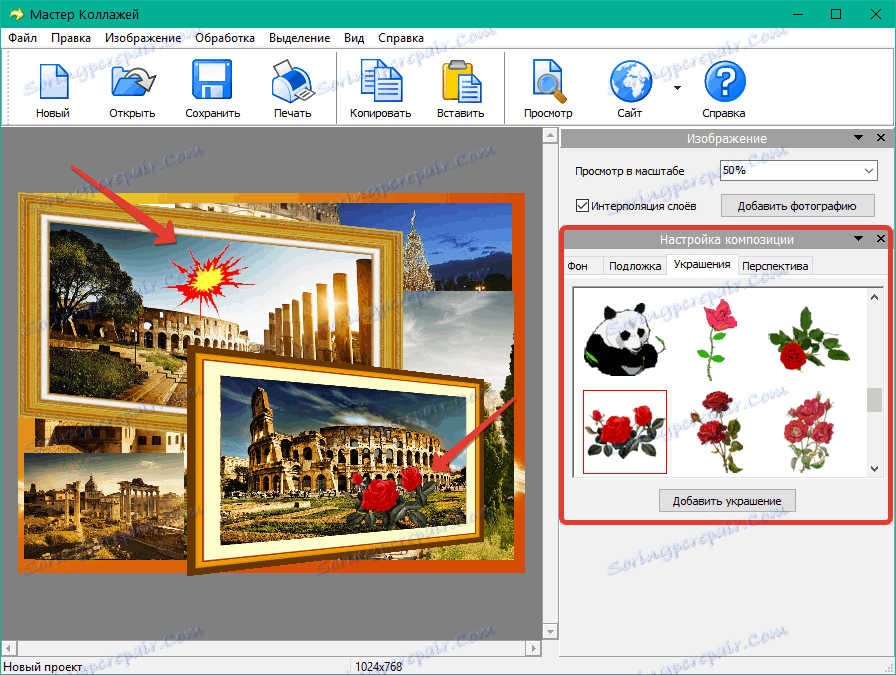Open the Просмотр в масштабе 50% combo box
This screenshot has height=675, width=896.
(798, 170)
